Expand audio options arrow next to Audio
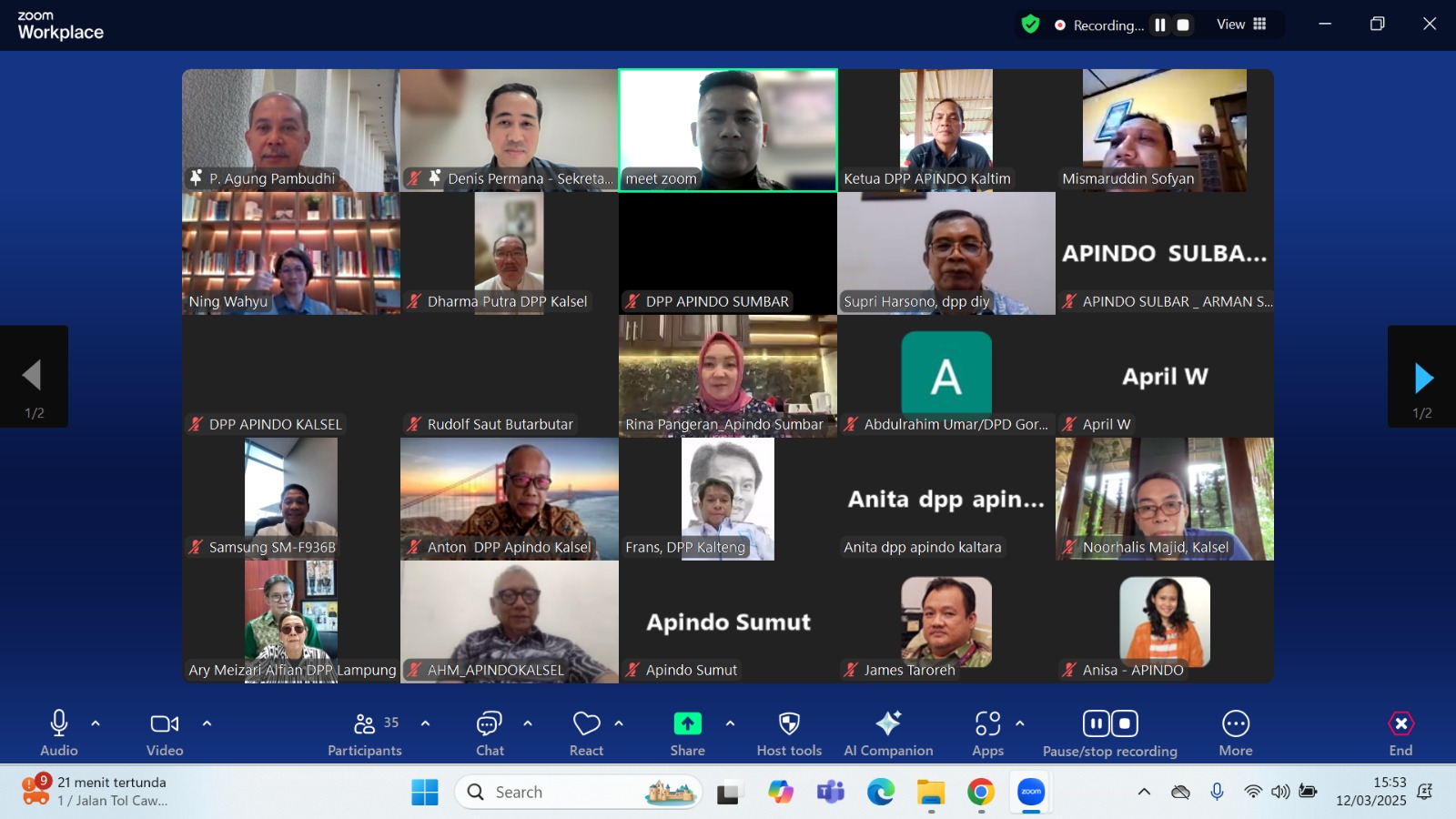The height and width of the screenshot is (819, 1456). pyautogui.click(x=96, y=723)
